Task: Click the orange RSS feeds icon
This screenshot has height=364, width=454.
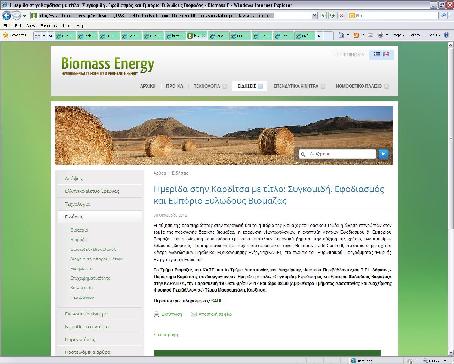Action: (356, 35)
